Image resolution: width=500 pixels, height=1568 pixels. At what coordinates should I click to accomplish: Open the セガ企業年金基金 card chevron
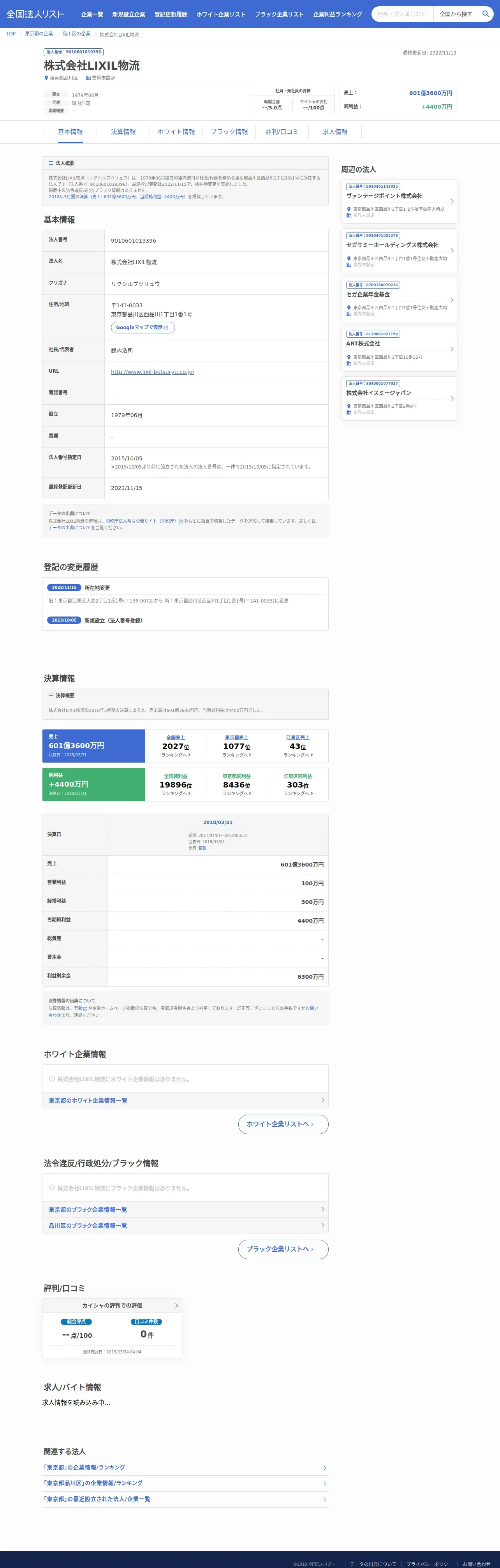click(452, 300)
